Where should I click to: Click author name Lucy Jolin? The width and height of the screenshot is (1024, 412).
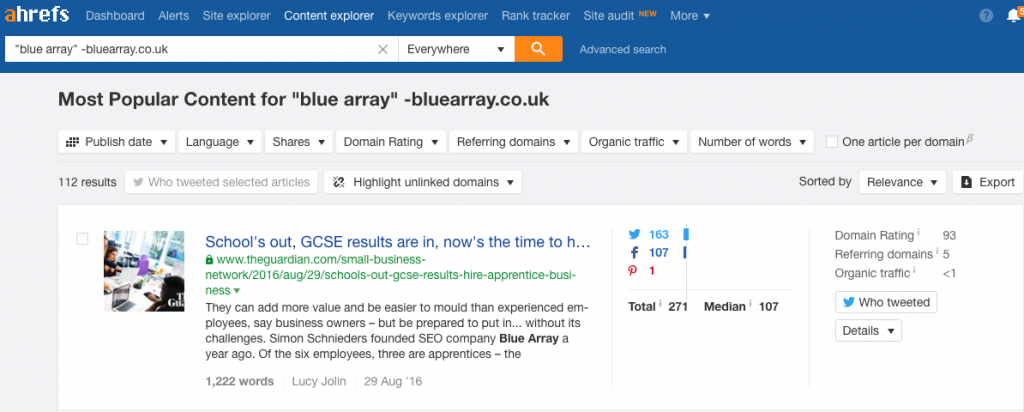[319, 381]
